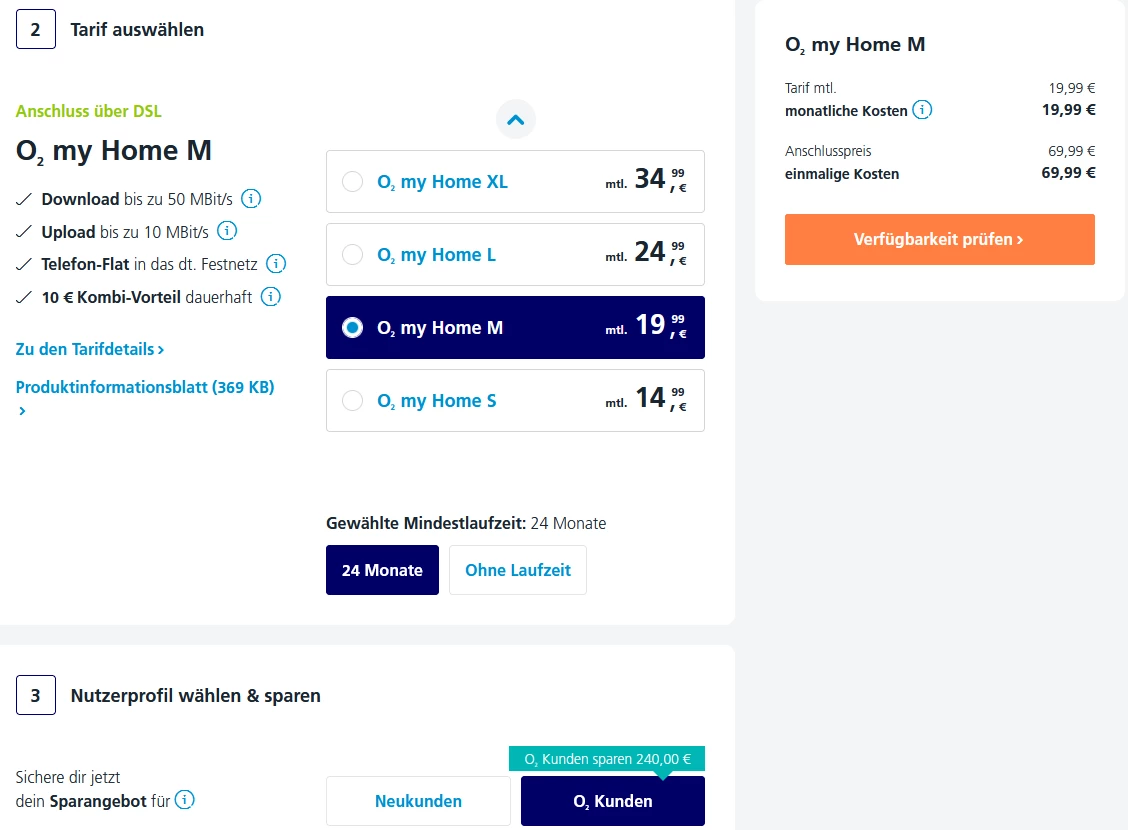Open info icon for Telefon-Flat
Image resolution: width=1128 pixels, height=830 pixels.
(x=276, y=264)
